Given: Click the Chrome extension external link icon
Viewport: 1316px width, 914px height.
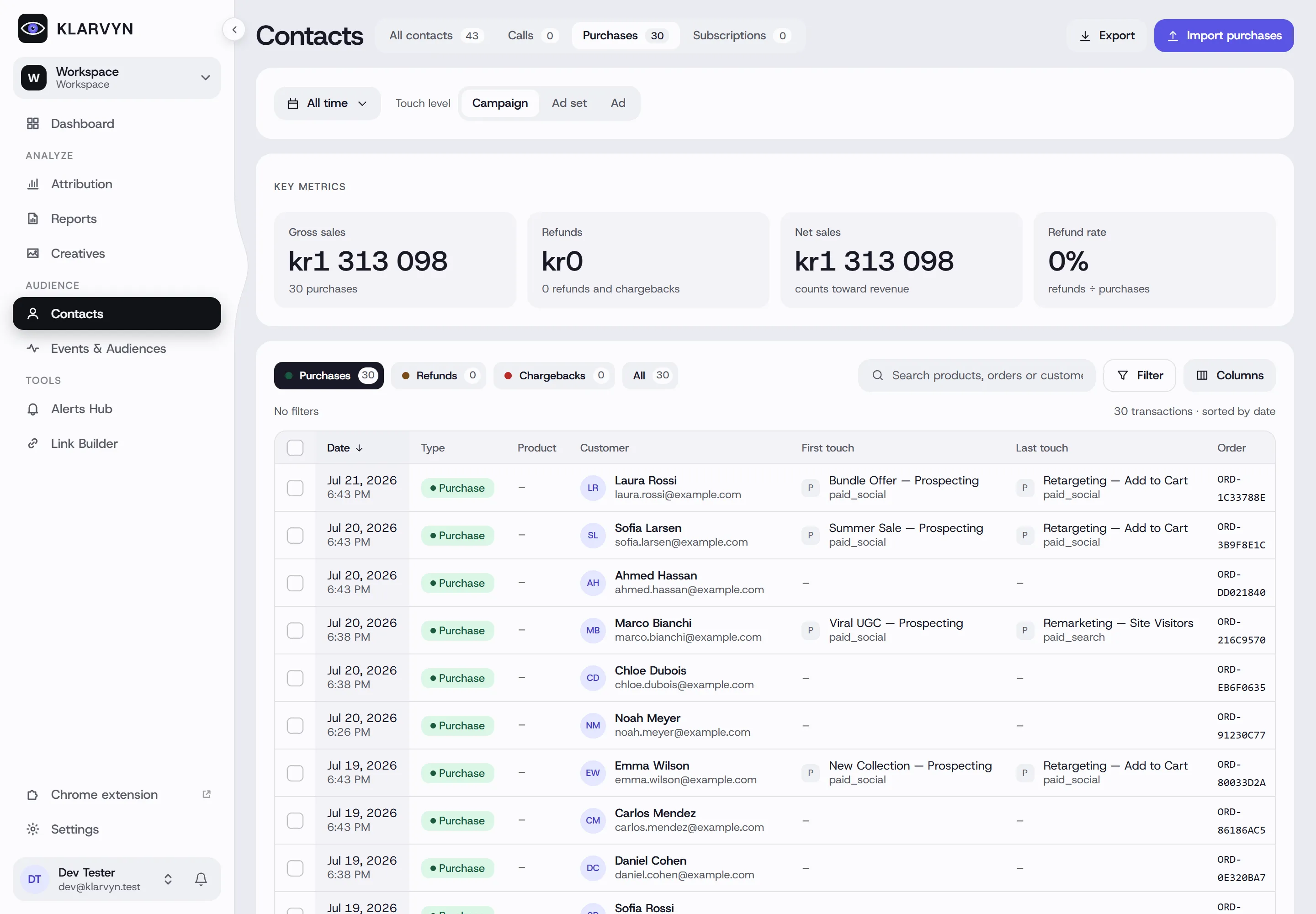Looking at the screenshot, I should (x=207, y=794).
